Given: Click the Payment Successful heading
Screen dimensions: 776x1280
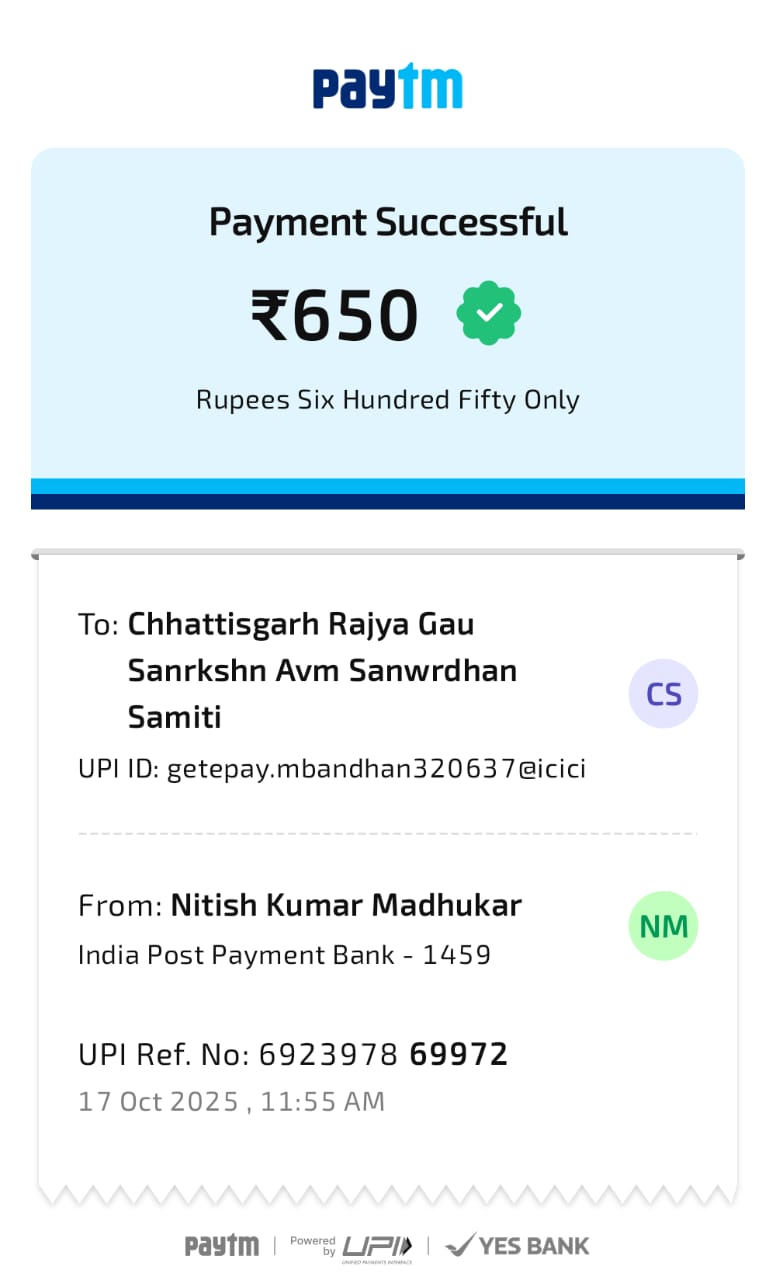Looking at the screenshot, I should 388,222.
